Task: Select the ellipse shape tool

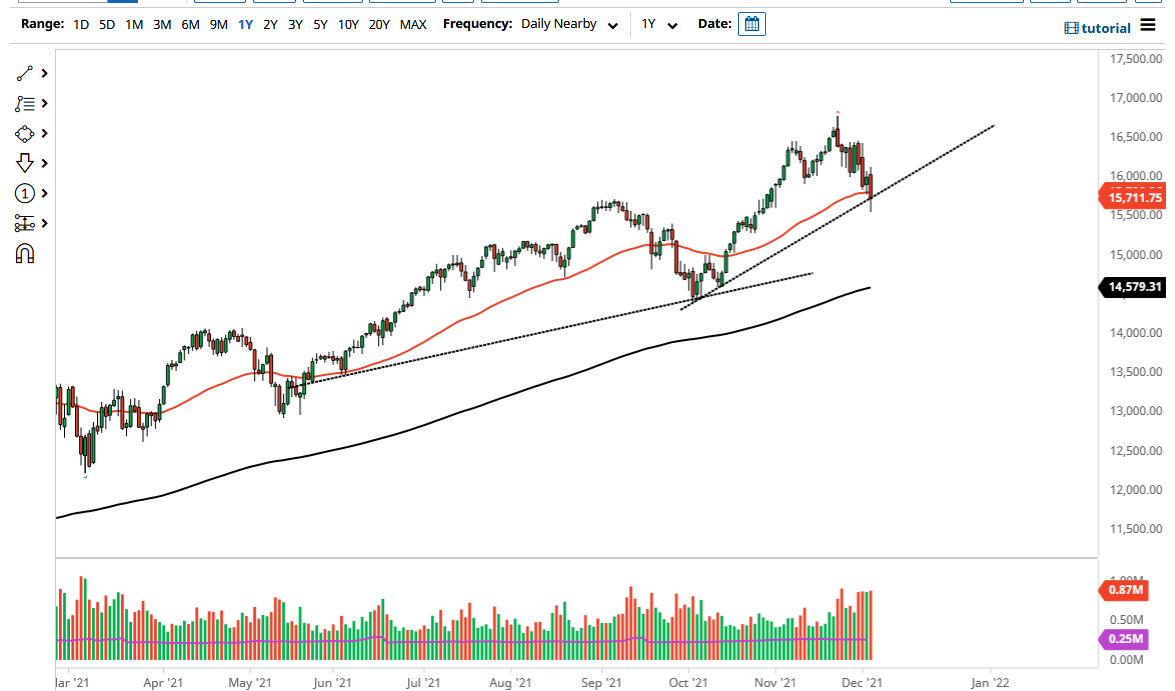Action: [24, 133]
